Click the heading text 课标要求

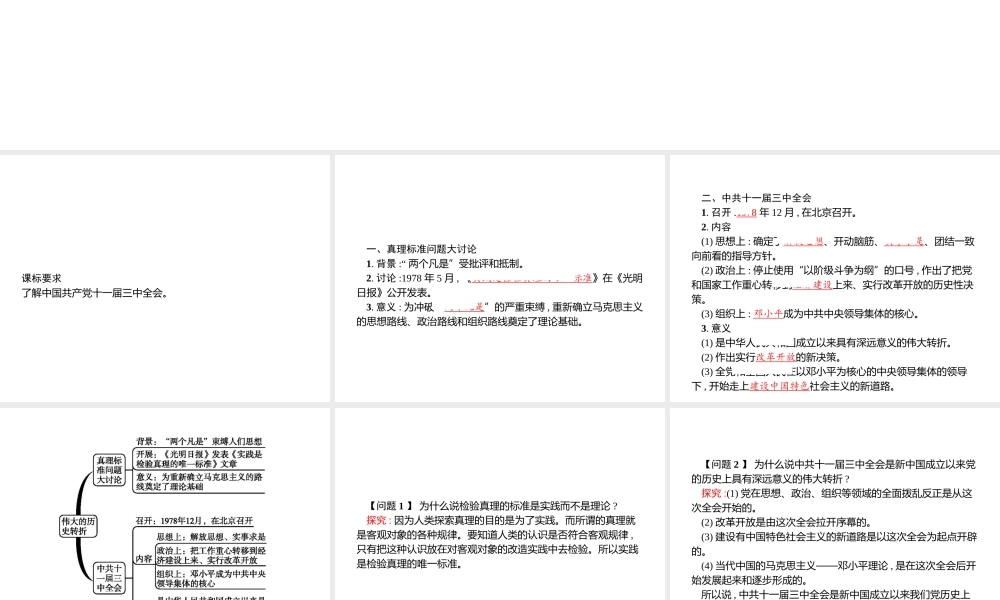coord(42,278)
